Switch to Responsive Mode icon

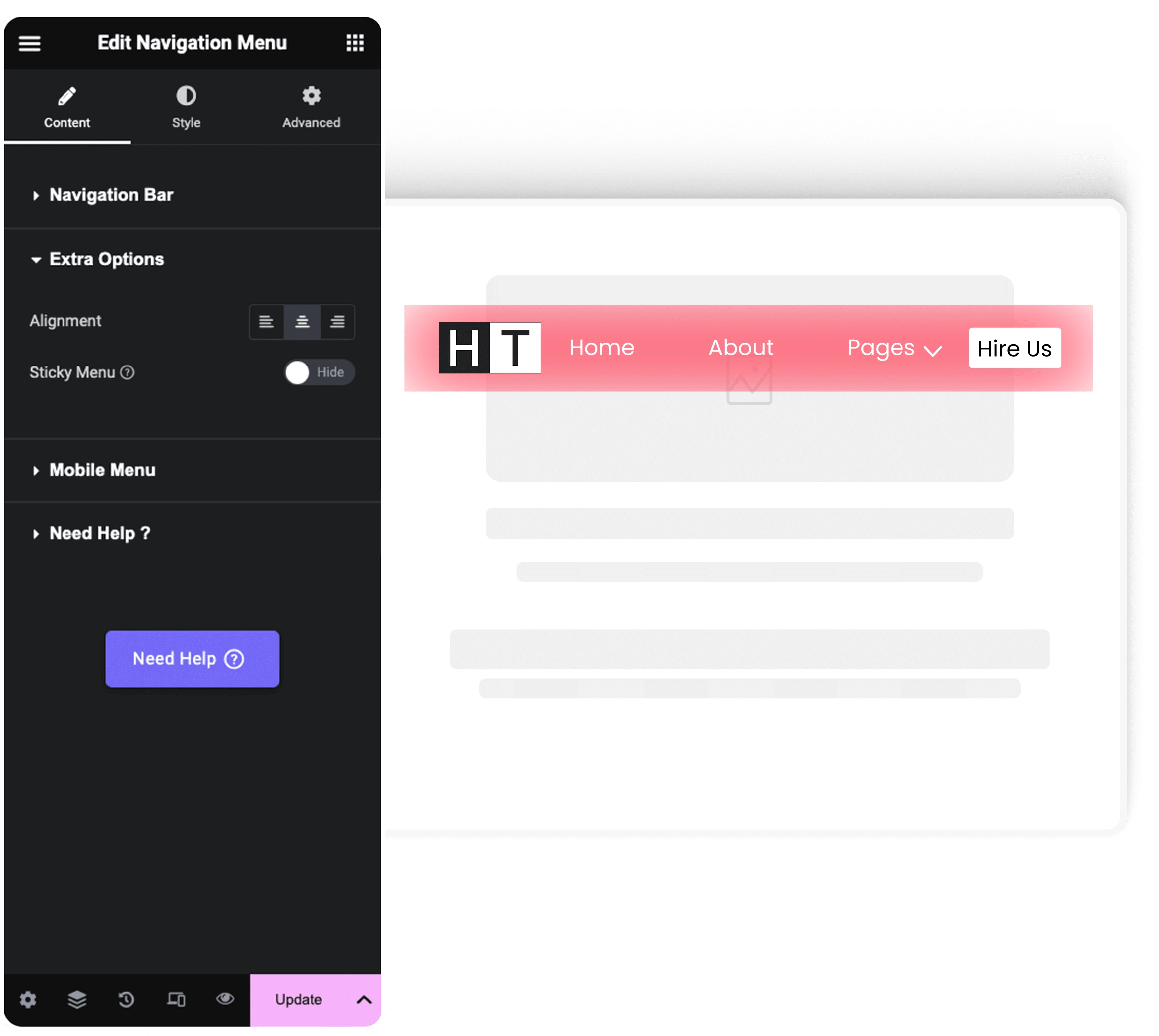176,999
